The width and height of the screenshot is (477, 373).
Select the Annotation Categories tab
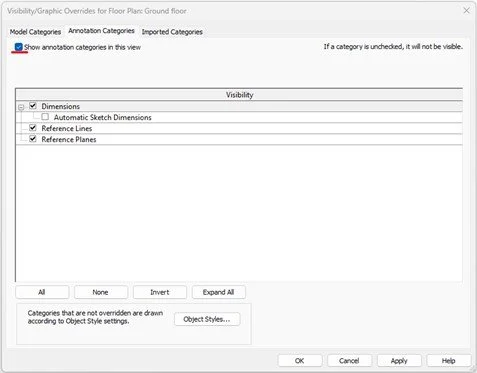pos(101,31)
